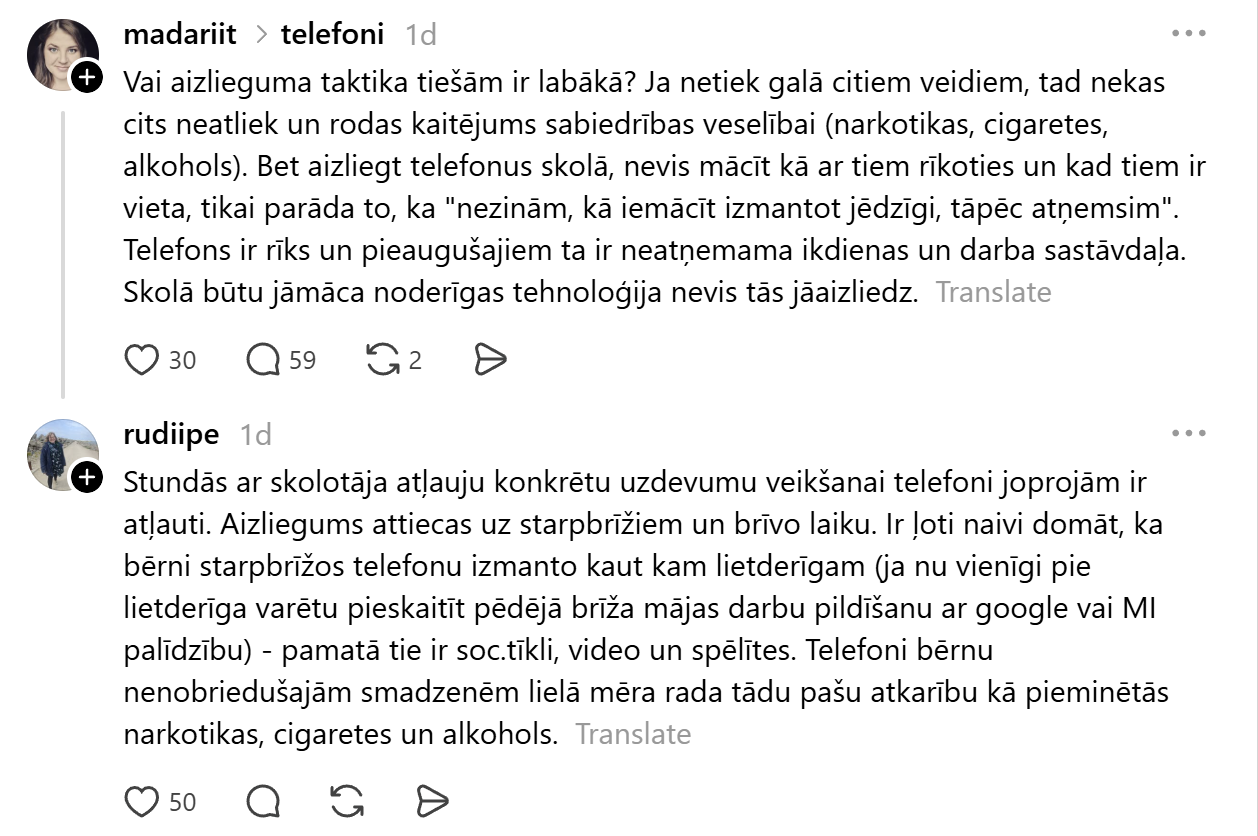Repost rudiipe's reply
The image size is (1258, 836).
coord(346,801)
